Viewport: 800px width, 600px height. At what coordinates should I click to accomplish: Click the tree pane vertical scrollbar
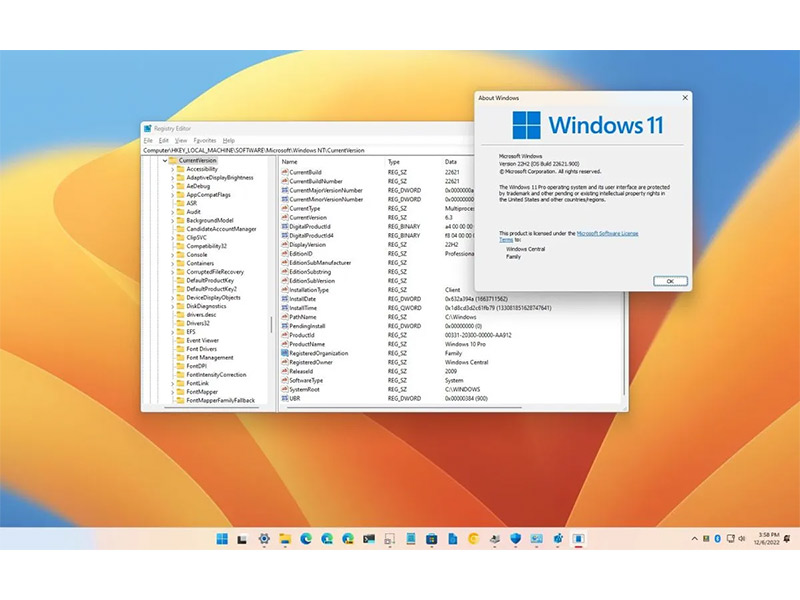click(271, 324)
